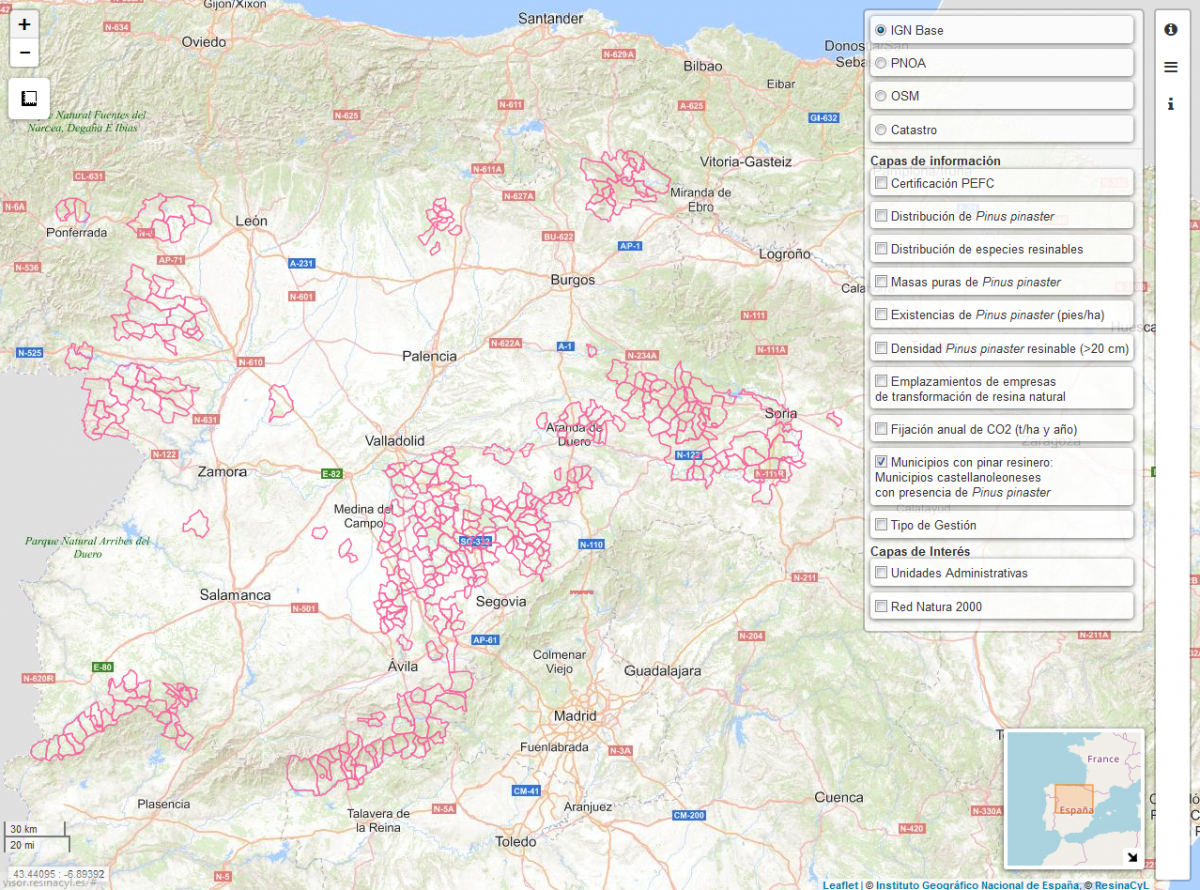Click the Oviedo city label
Image resolution: width=1200 pixels, height=890 pixels.
point(205,42)
